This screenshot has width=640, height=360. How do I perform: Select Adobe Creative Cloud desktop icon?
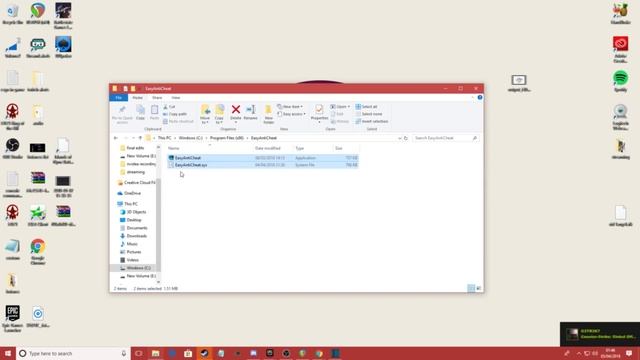tap(620, 49)
